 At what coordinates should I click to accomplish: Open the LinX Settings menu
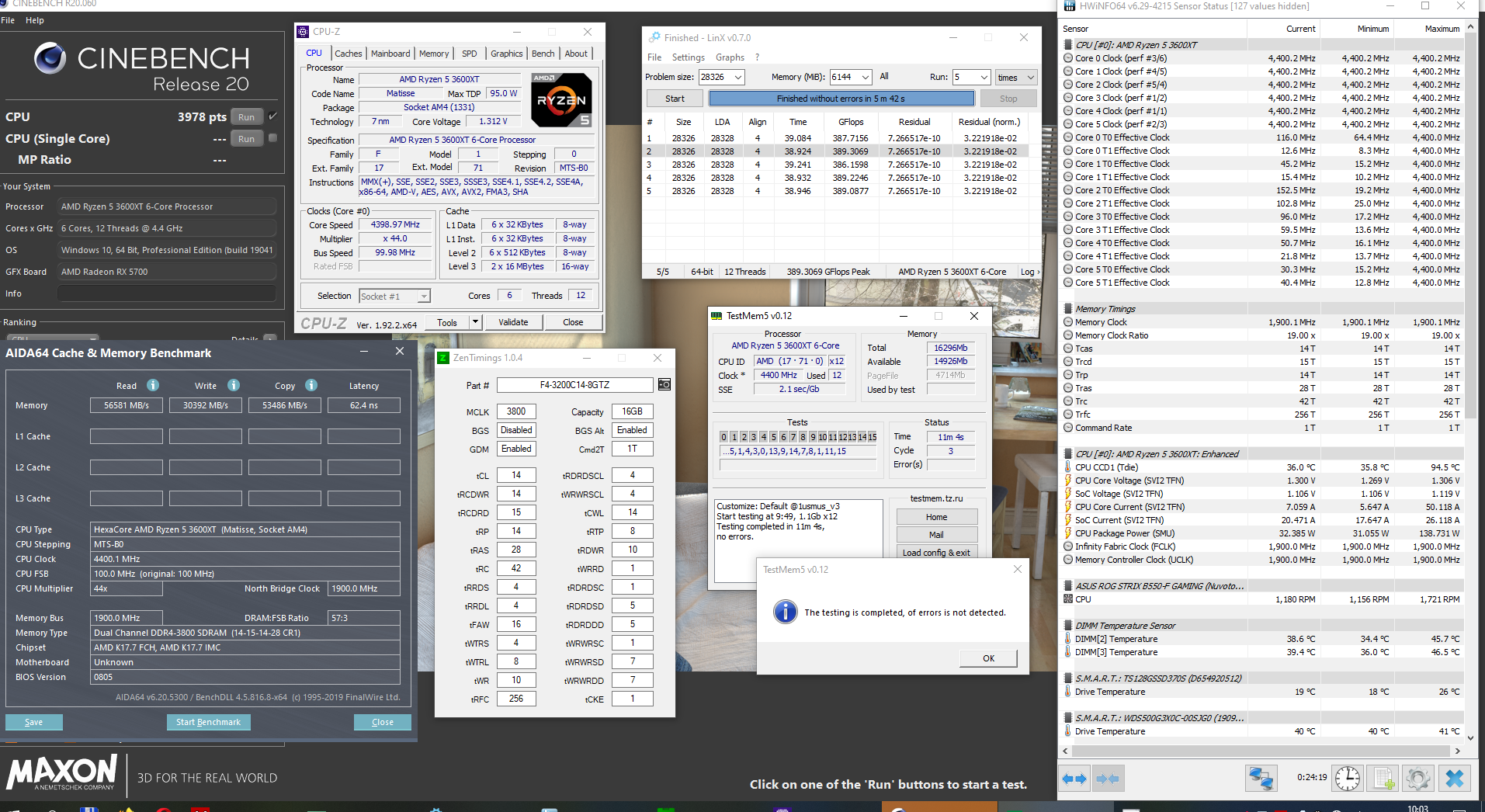(688, 57)
